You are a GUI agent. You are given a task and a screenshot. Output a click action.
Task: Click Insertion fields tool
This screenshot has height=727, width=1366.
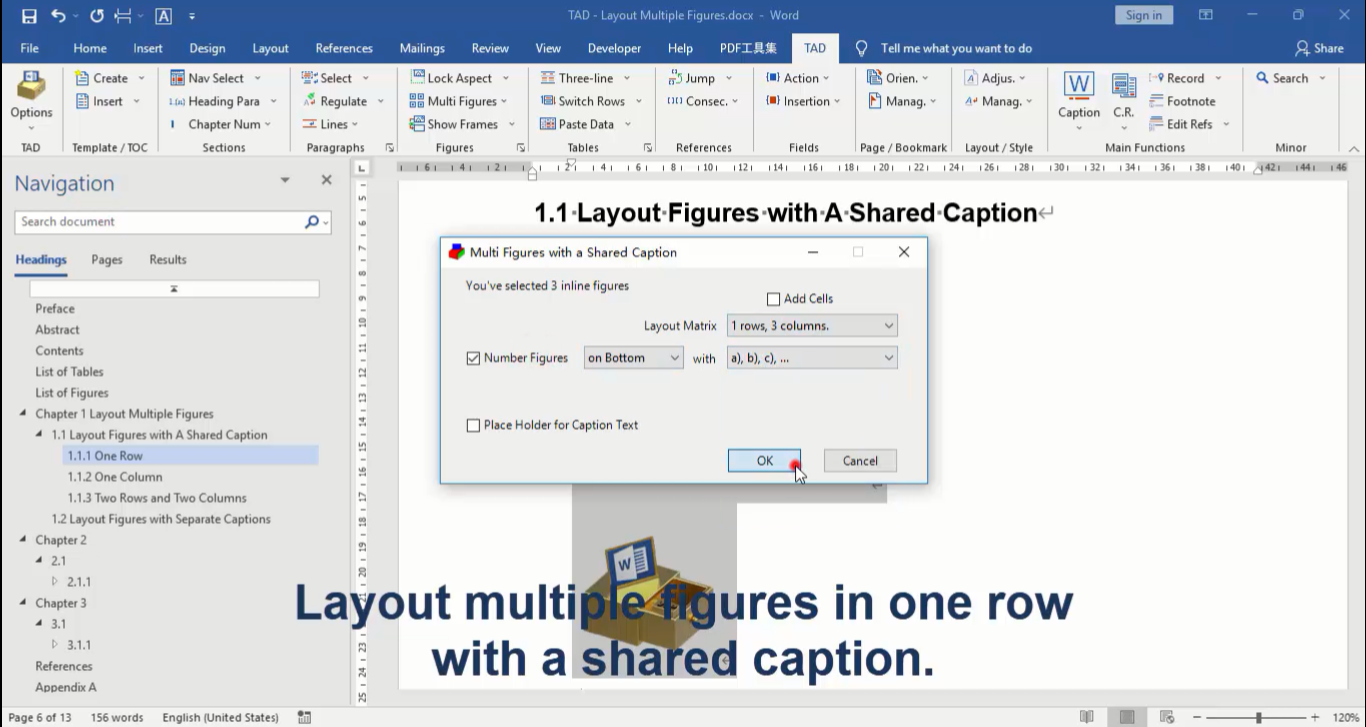coord(802,101)
